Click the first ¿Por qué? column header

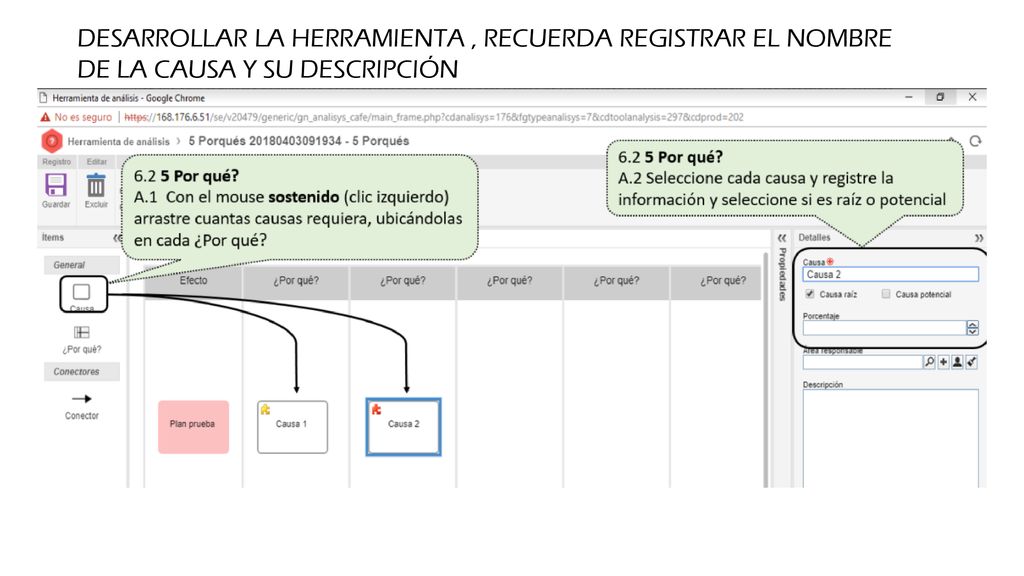coord(296,281)
